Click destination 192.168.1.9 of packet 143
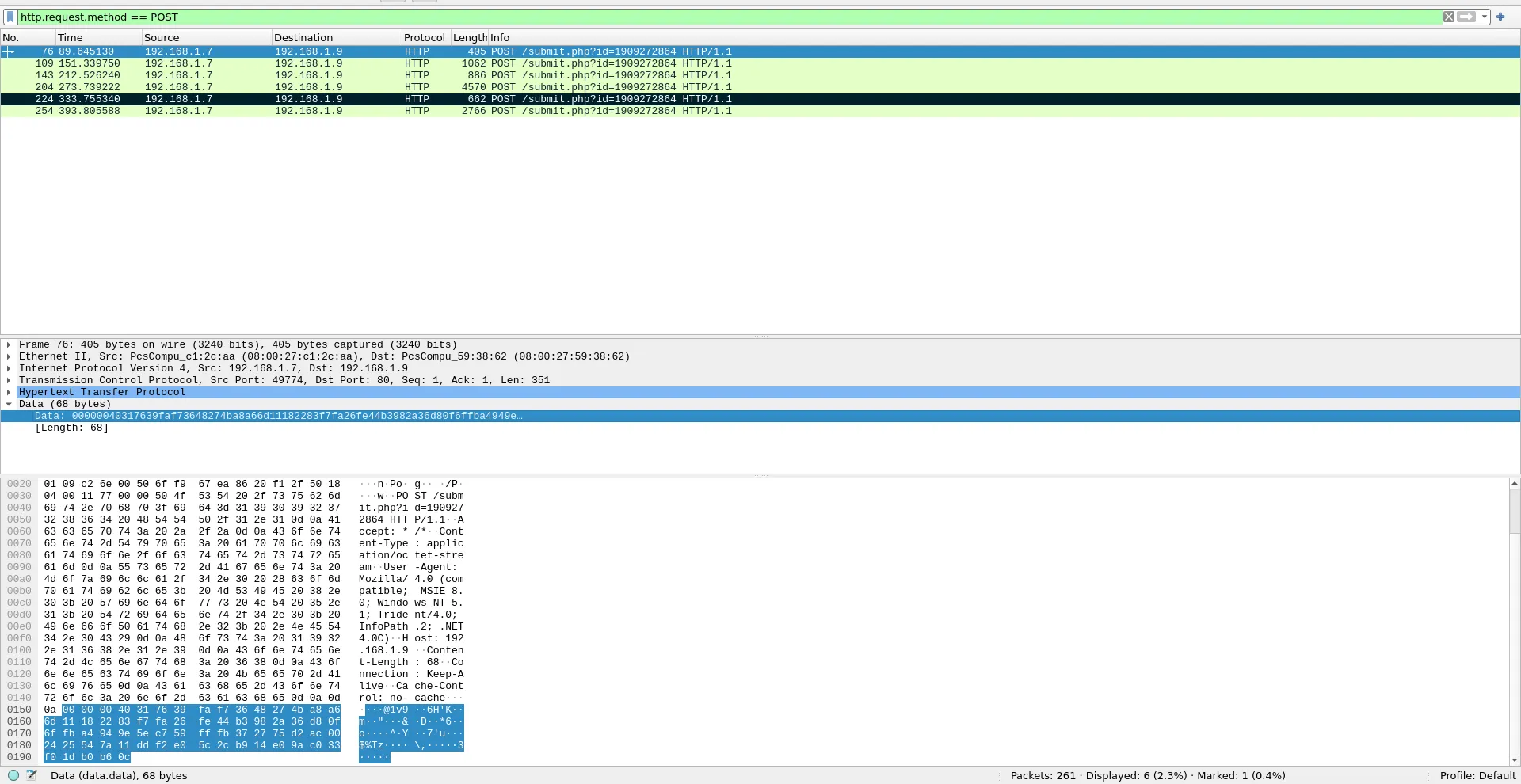This screenshot has height=784, width=1521. click(308, 75)
